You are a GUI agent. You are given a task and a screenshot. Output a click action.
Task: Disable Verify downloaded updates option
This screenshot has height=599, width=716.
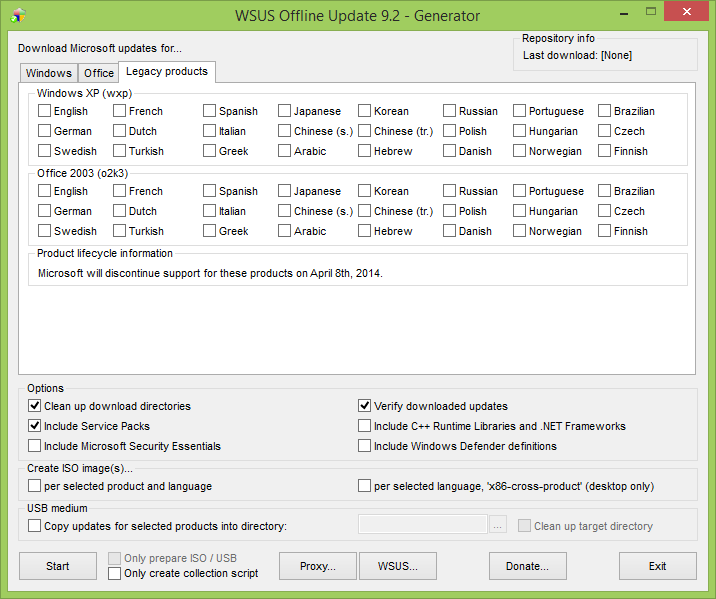pos(365,406)
